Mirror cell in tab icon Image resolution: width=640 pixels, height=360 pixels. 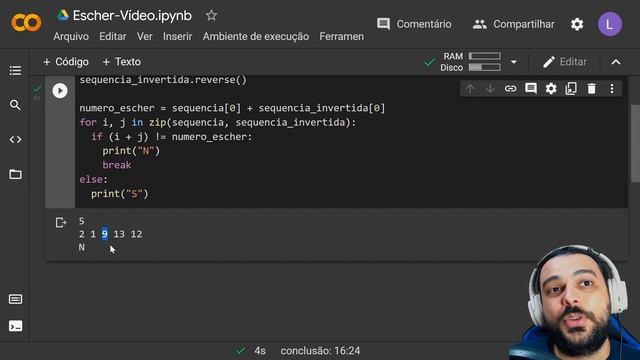(x=571, y=89)
